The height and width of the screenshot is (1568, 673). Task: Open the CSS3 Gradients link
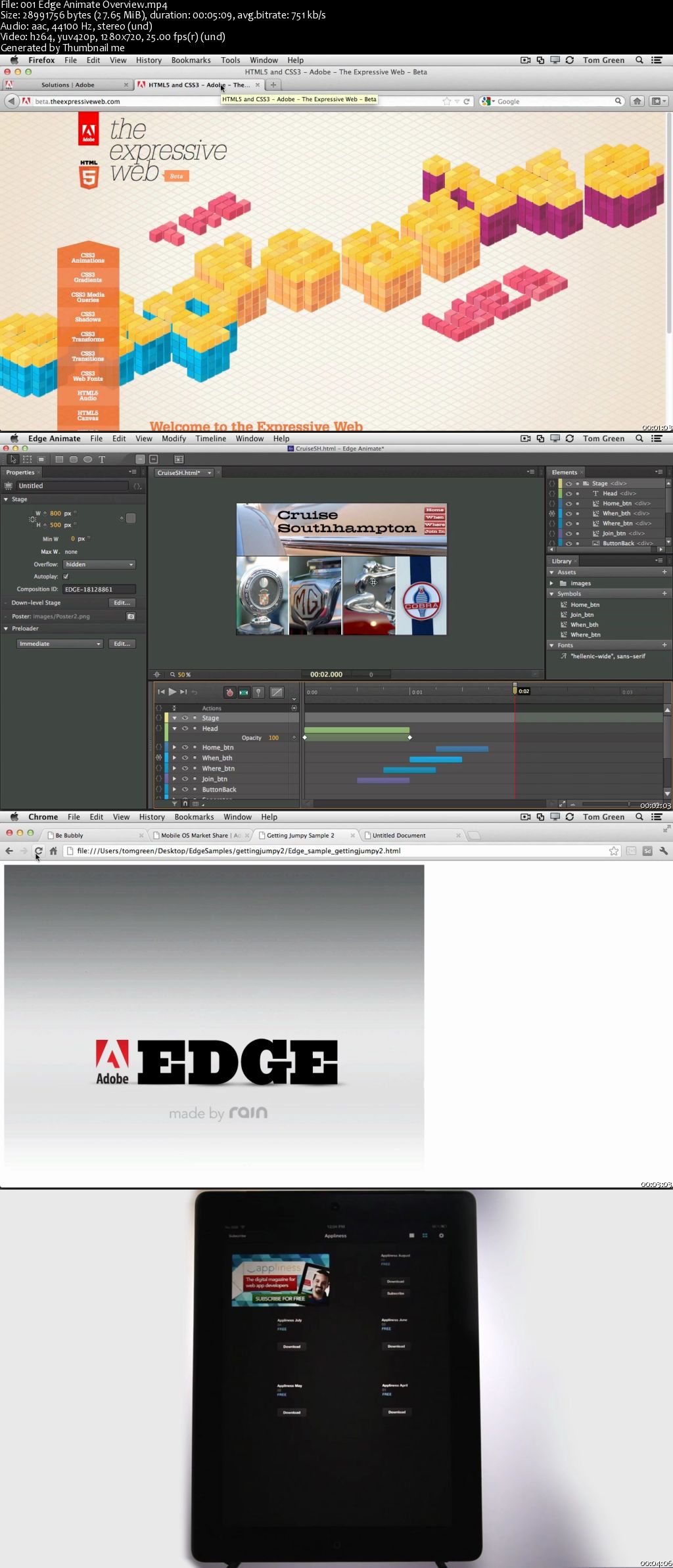[x=88, y=277]
